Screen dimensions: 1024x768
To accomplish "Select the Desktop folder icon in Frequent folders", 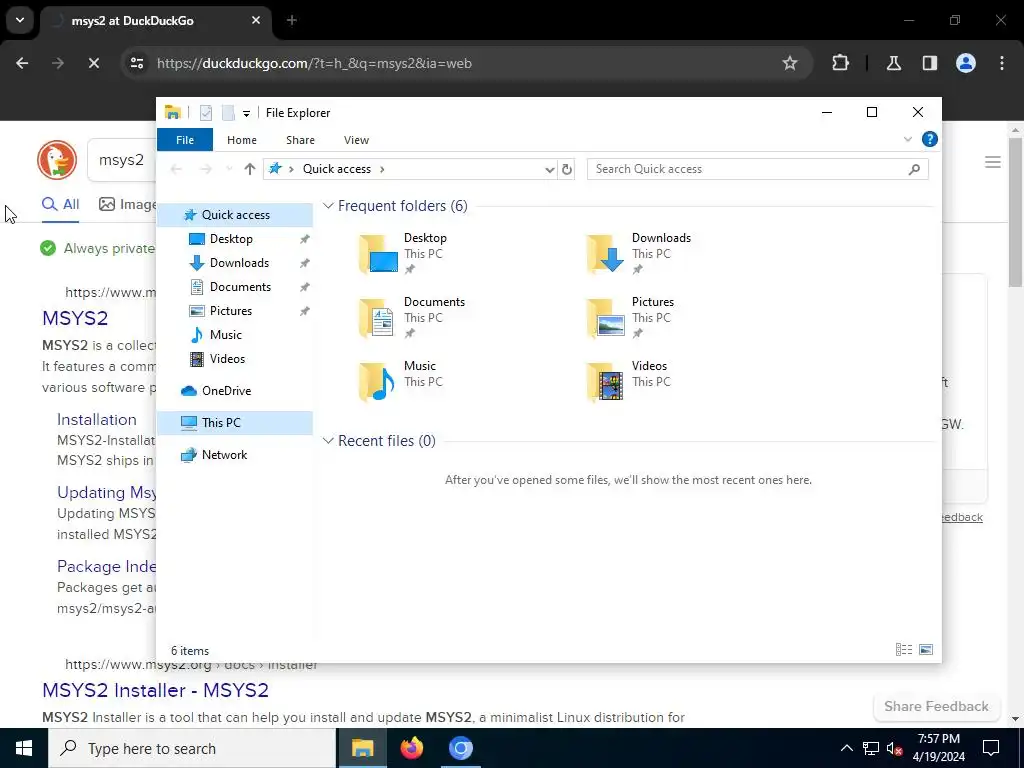I will [378, 253].
